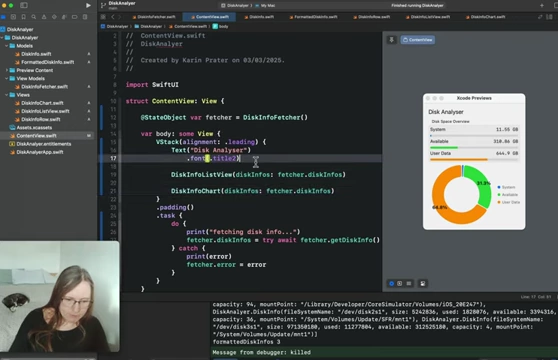
Task: Collapse the Views folder
Action: (x=6, y=95)
